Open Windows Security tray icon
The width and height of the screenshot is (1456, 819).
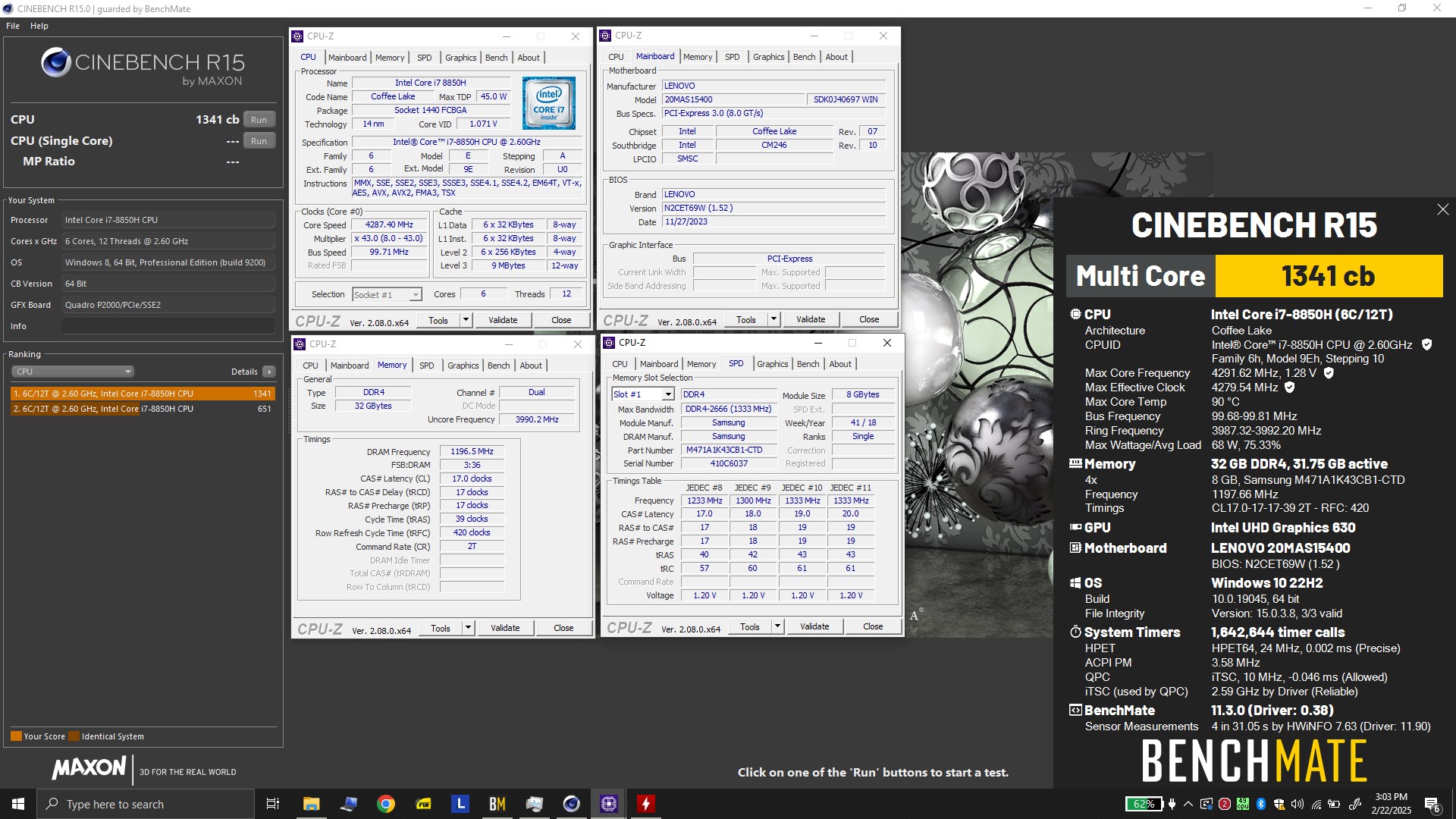pyautogui.click(x=1279, y=804)
